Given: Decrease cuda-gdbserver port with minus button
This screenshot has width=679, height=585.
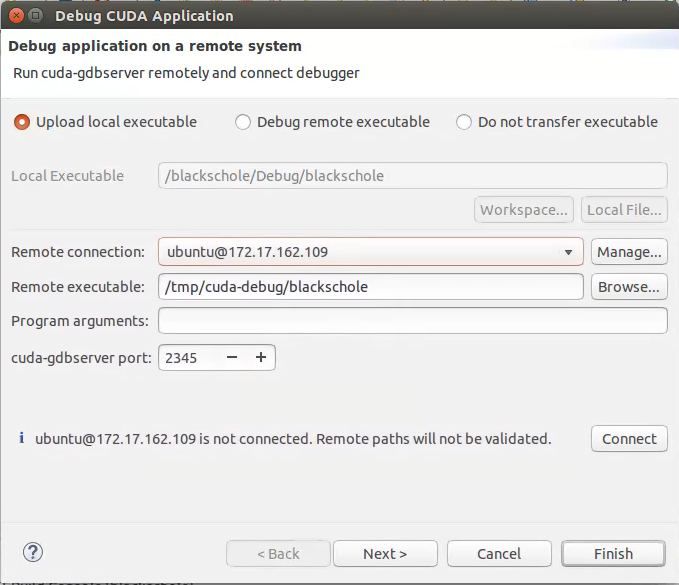Looking at the screenshot, I should coord(232,357).
